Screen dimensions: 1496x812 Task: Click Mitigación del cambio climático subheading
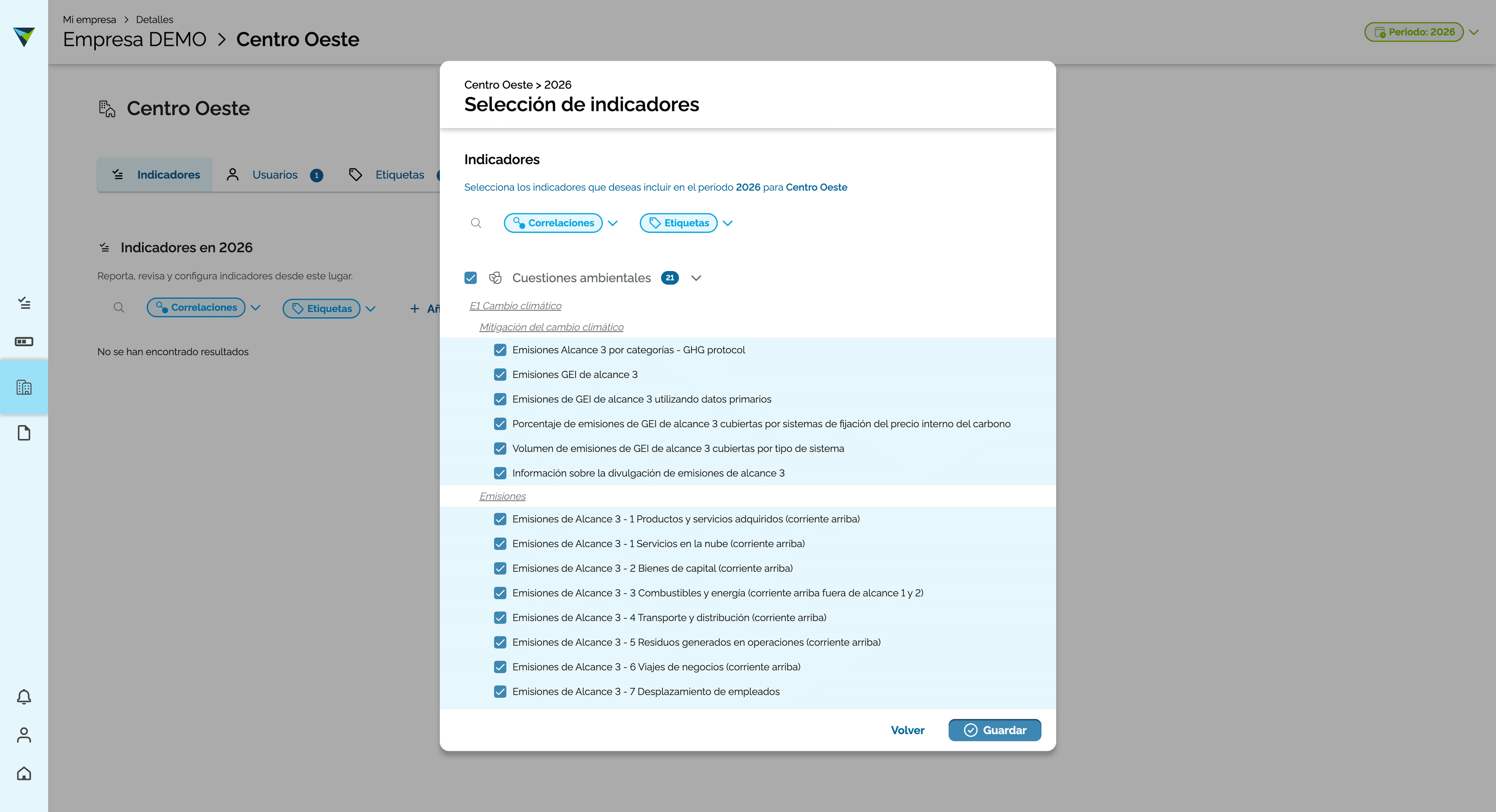point(552,328)
